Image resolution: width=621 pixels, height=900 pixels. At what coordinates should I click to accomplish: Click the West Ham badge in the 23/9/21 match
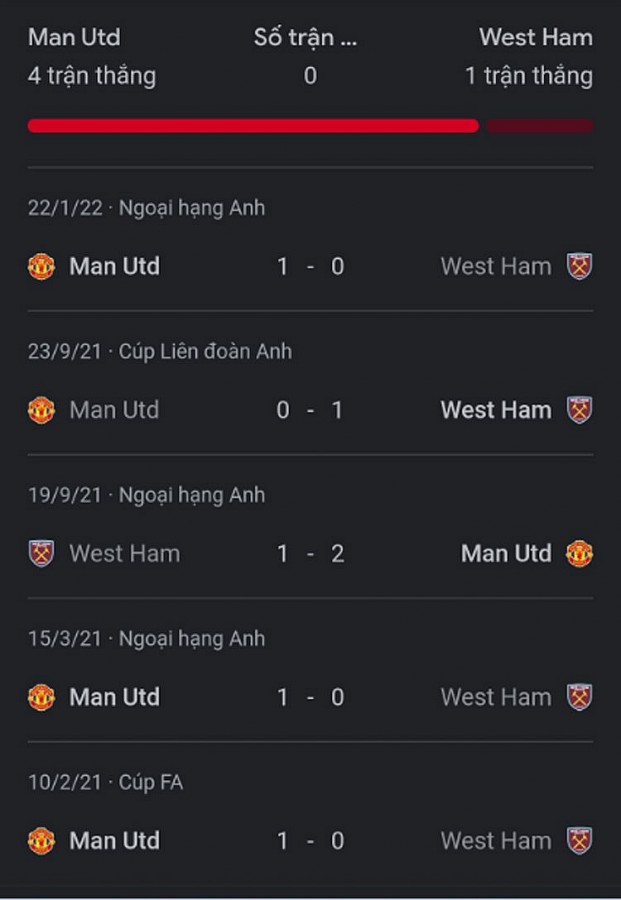pos(578,410)
